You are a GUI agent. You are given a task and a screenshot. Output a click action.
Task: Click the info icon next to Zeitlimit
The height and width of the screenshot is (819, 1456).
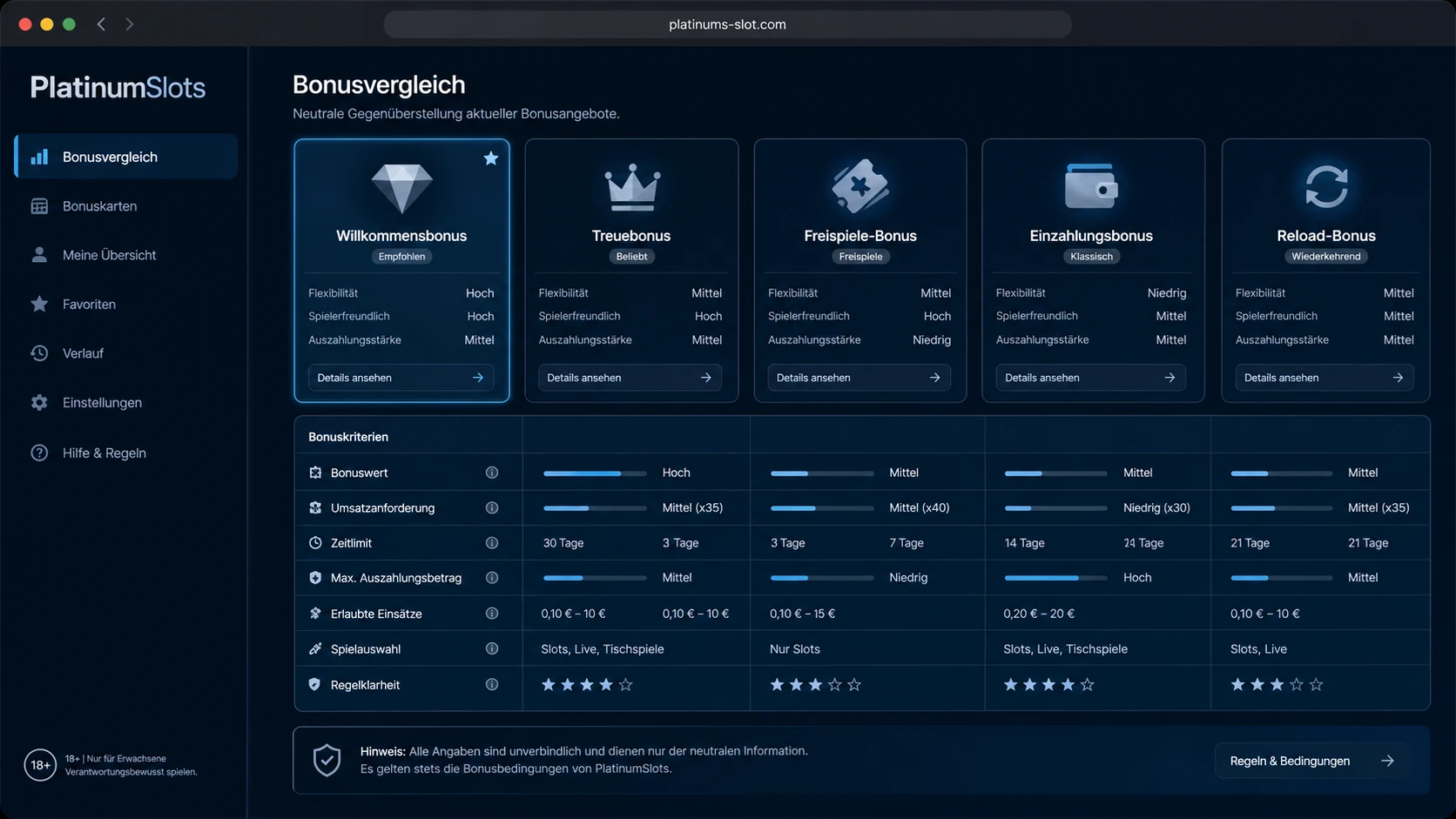tap(492, 543)
